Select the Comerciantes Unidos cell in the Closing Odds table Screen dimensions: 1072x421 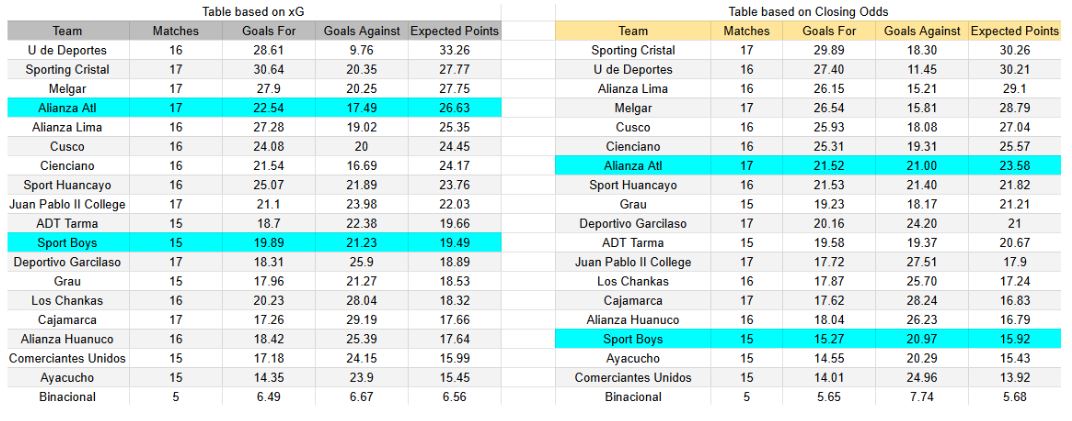633,378
